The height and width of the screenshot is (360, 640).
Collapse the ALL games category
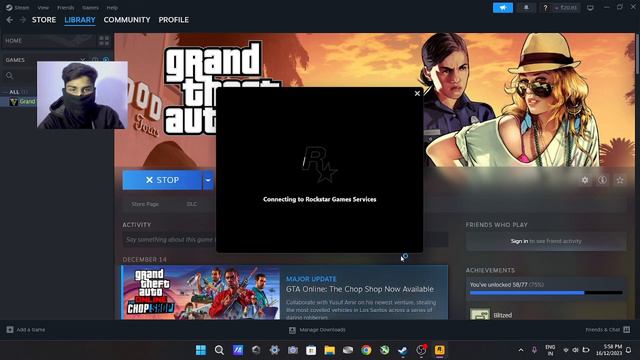click(14, 92)
